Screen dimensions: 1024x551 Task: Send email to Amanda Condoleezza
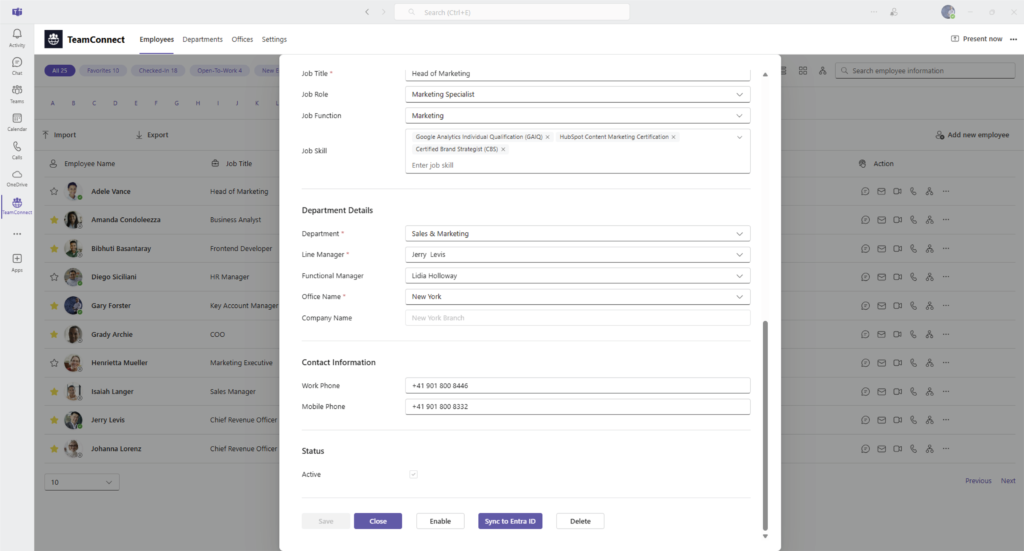pos(881,220)
